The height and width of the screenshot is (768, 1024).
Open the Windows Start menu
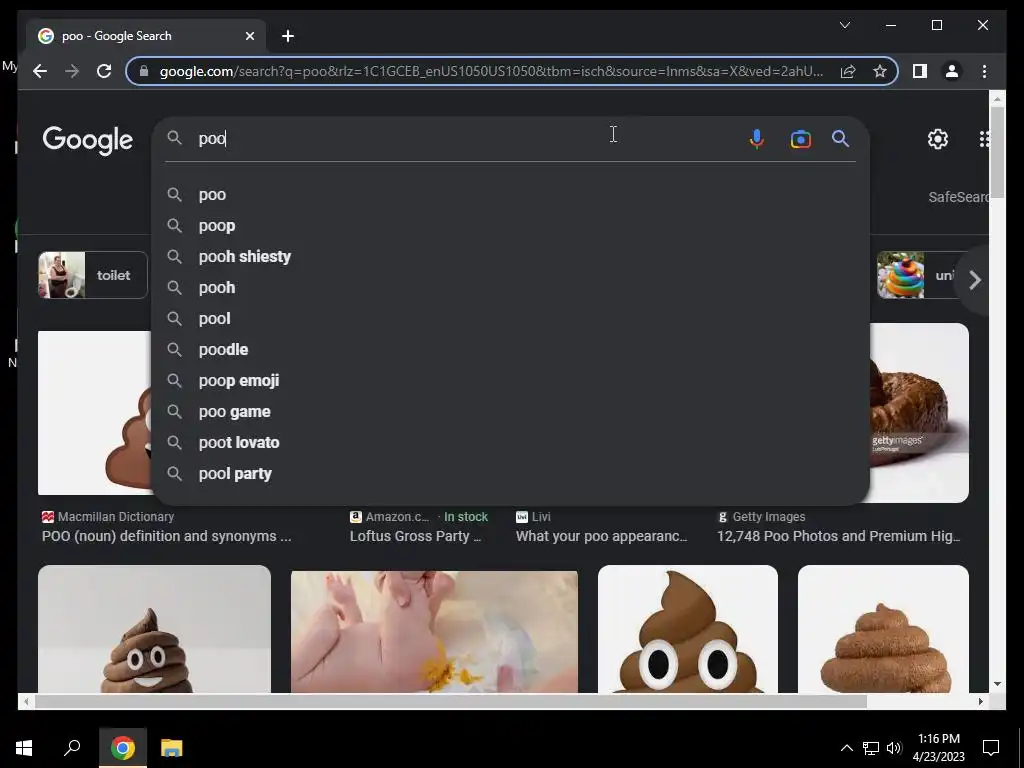pyautogui.click(x=24, y=748)
